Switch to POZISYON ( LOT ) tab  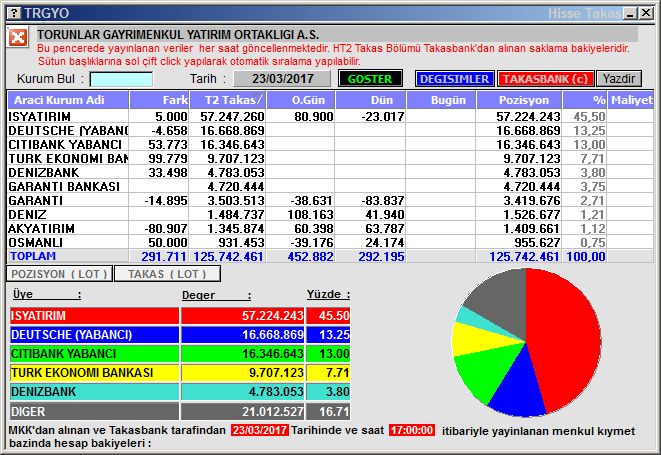click(59, 274)
